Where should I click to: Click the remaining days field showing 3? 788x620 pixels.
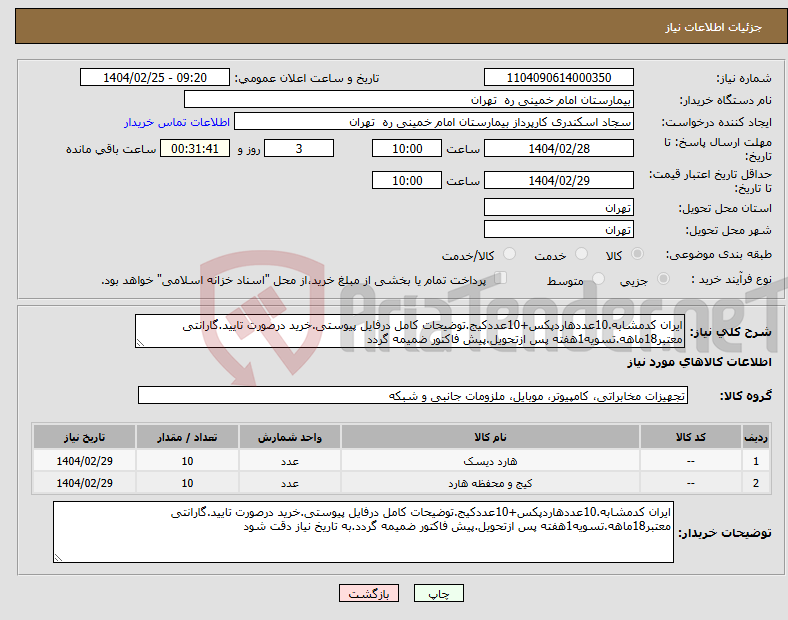coord(299,149)
